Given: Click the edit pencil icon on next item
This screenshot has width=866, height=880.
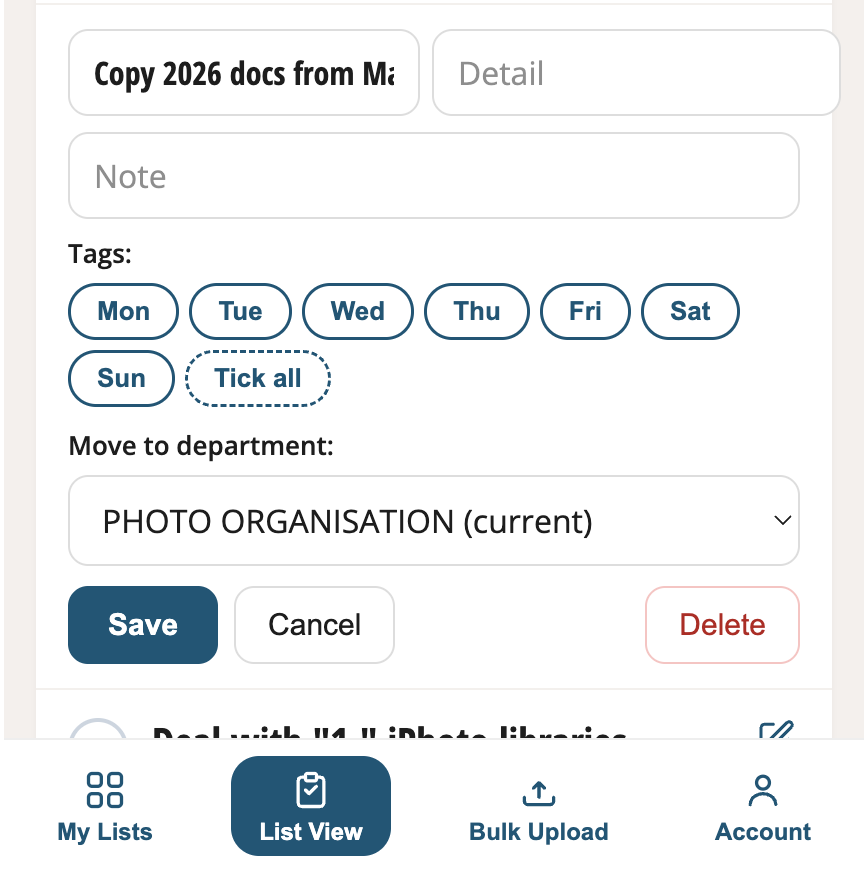Looking at the screenshot, I should pyautogui.click(x=776, y=730).
